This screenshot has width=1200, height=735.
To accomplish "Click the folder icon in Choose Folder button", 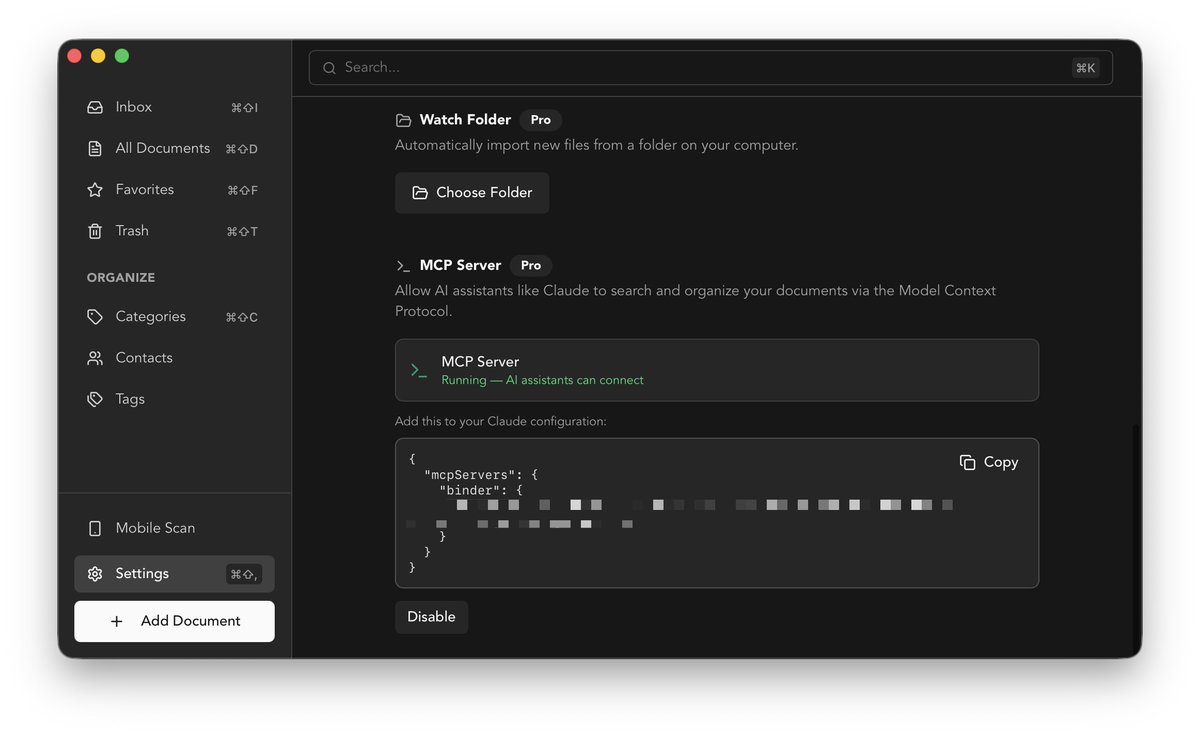I will (x=420, y=193).
